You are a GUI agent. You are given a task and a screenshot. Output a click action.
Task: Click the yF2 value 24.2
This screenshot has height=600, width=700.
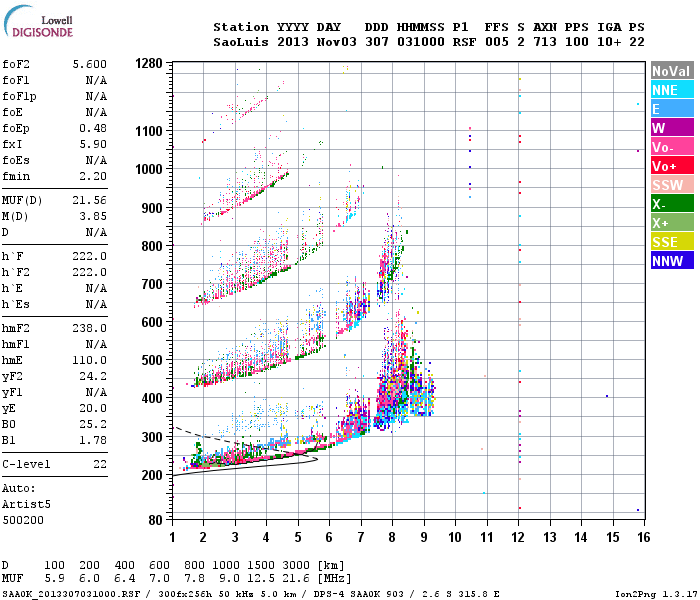pyautogui.click(x=93, y=376)
